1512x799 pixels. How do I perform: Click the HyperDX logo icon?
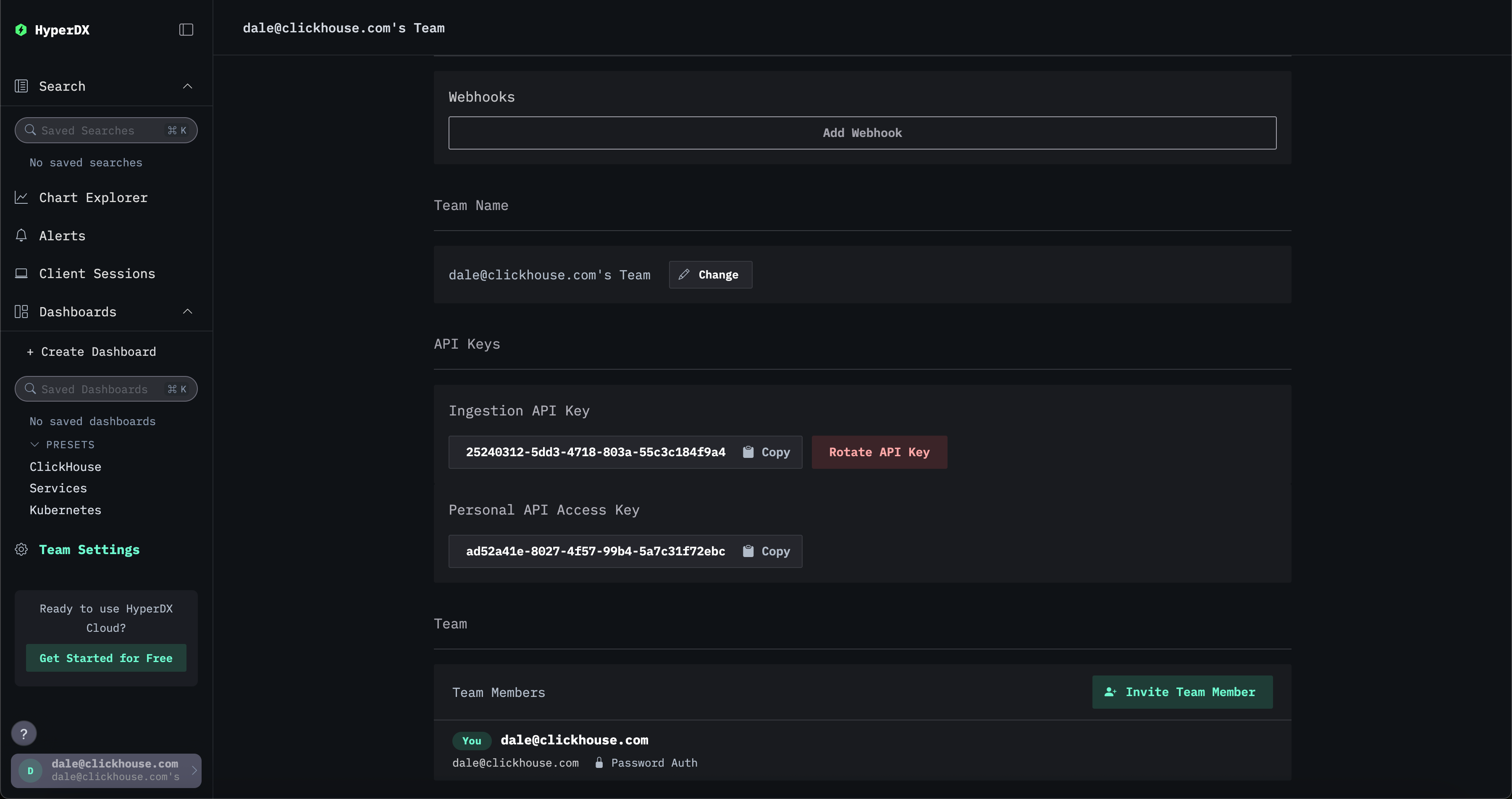point(21,30)
